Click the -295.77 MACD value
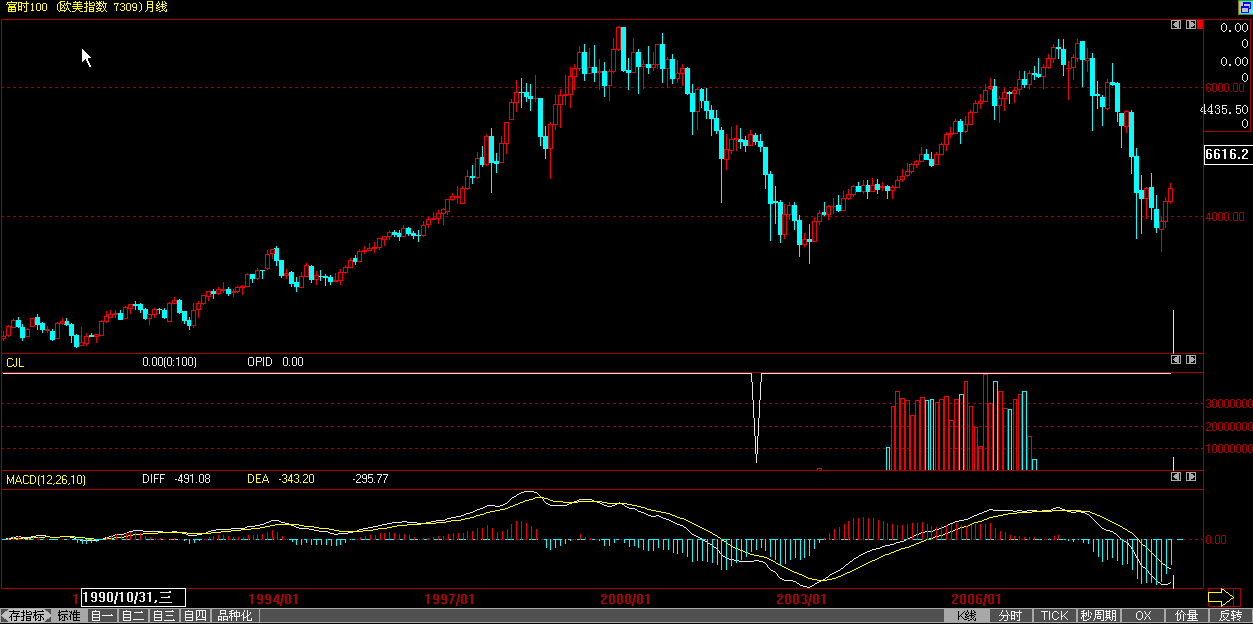 (x=370, y=479)
